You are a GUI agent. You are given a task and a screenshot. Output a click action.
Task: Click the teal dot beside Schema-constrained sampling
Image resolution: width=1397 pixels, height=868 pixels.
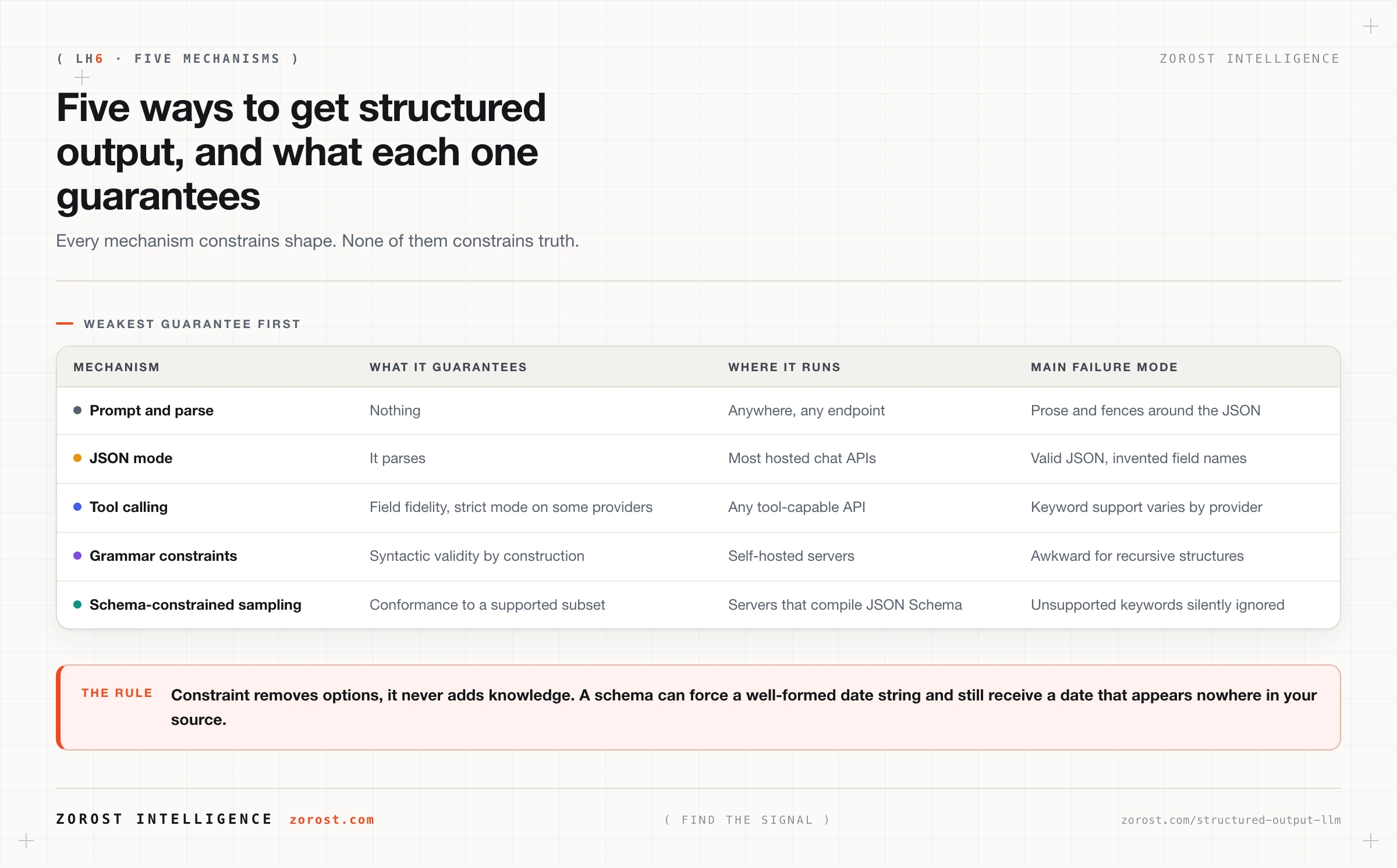click(77, 604)
